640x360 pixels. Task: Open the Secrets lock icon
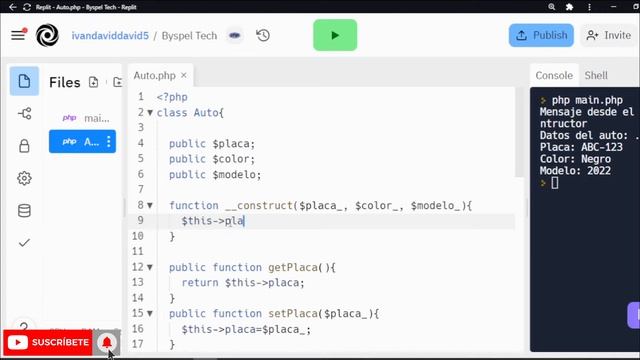point(24,146)
